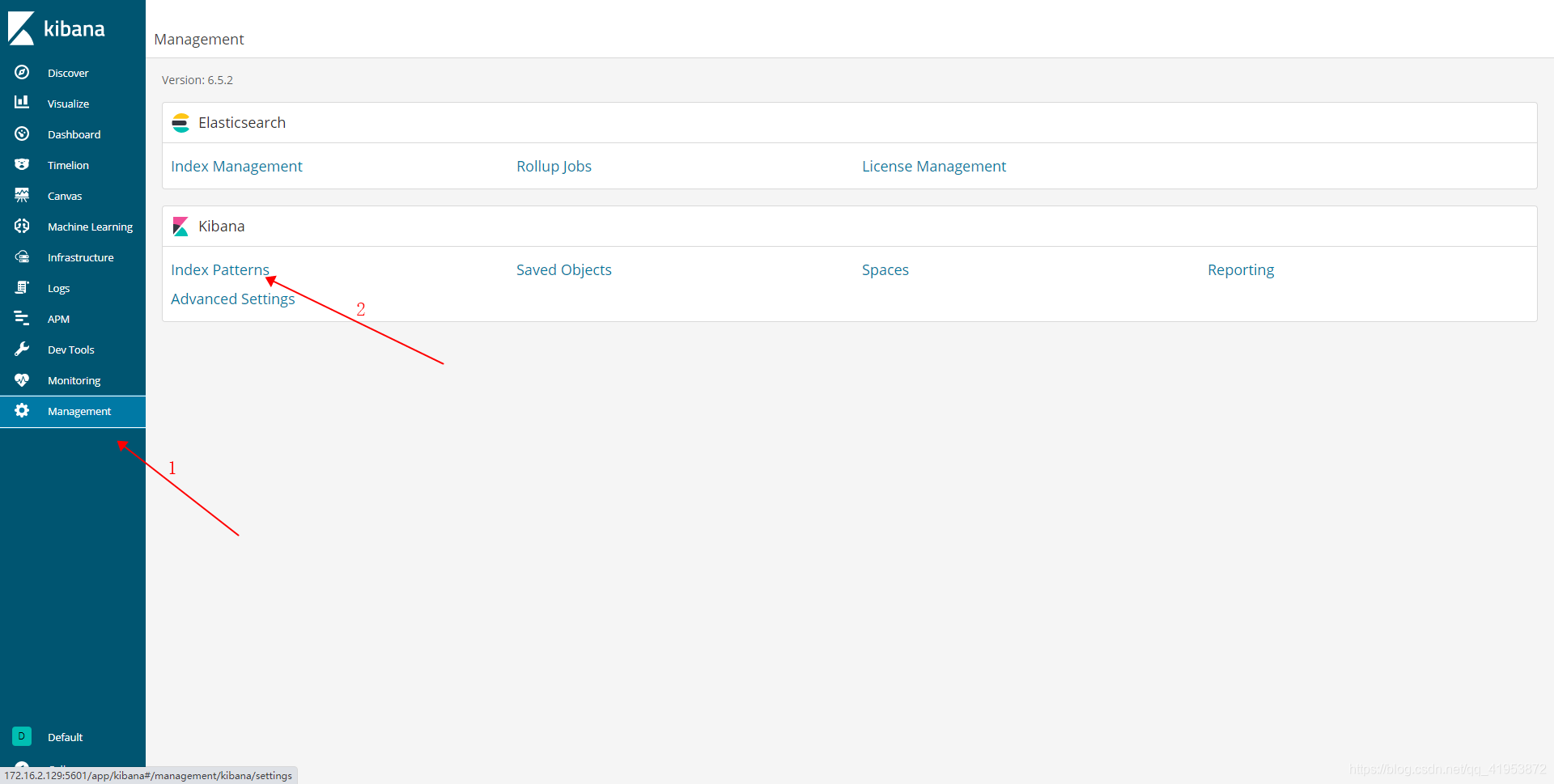Open Logs via document icon
Screen dimensions: 1554x784
tap(22, 287)
